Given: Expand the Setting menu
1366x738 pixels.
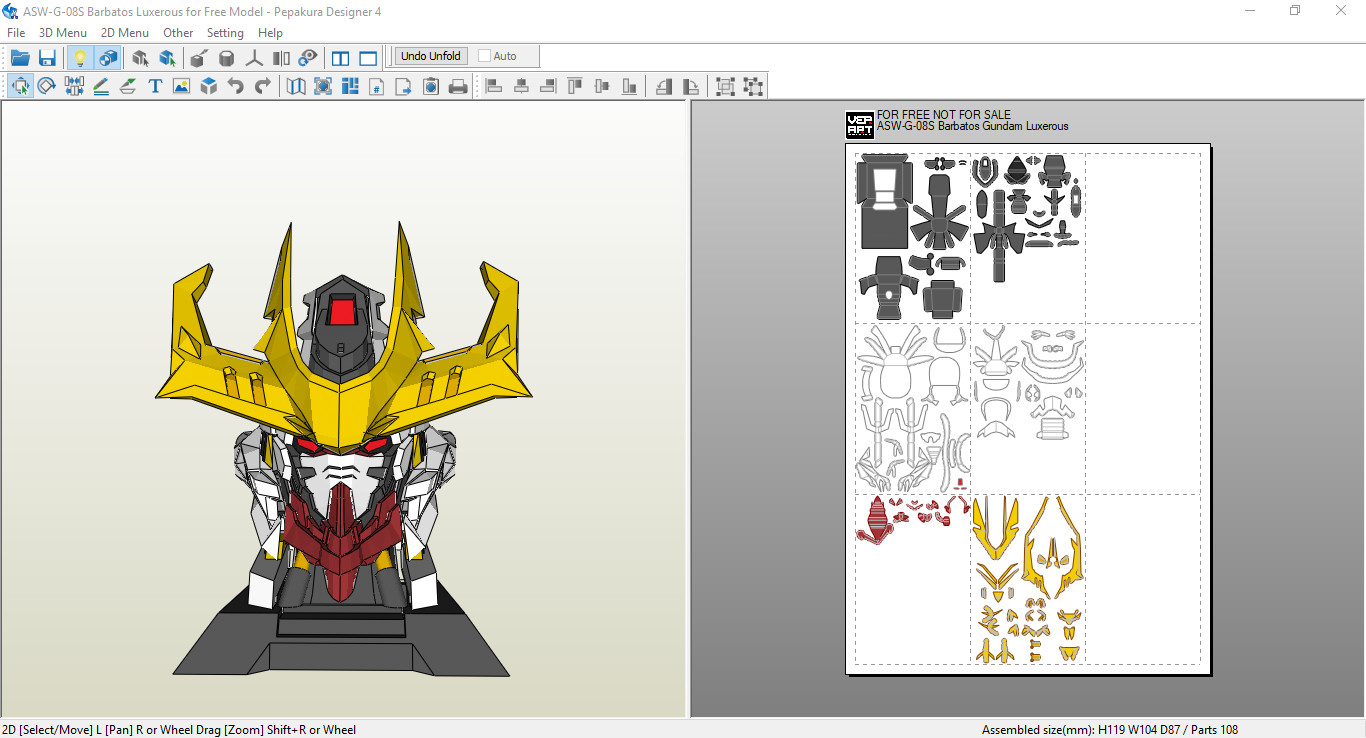Looking at the screenshot, I should tap(225, 33).
